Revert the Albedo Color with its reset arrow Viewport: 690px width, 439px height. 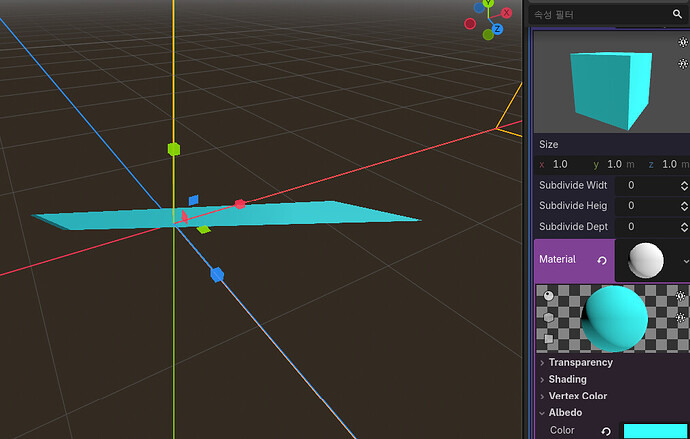pos(606,431)
